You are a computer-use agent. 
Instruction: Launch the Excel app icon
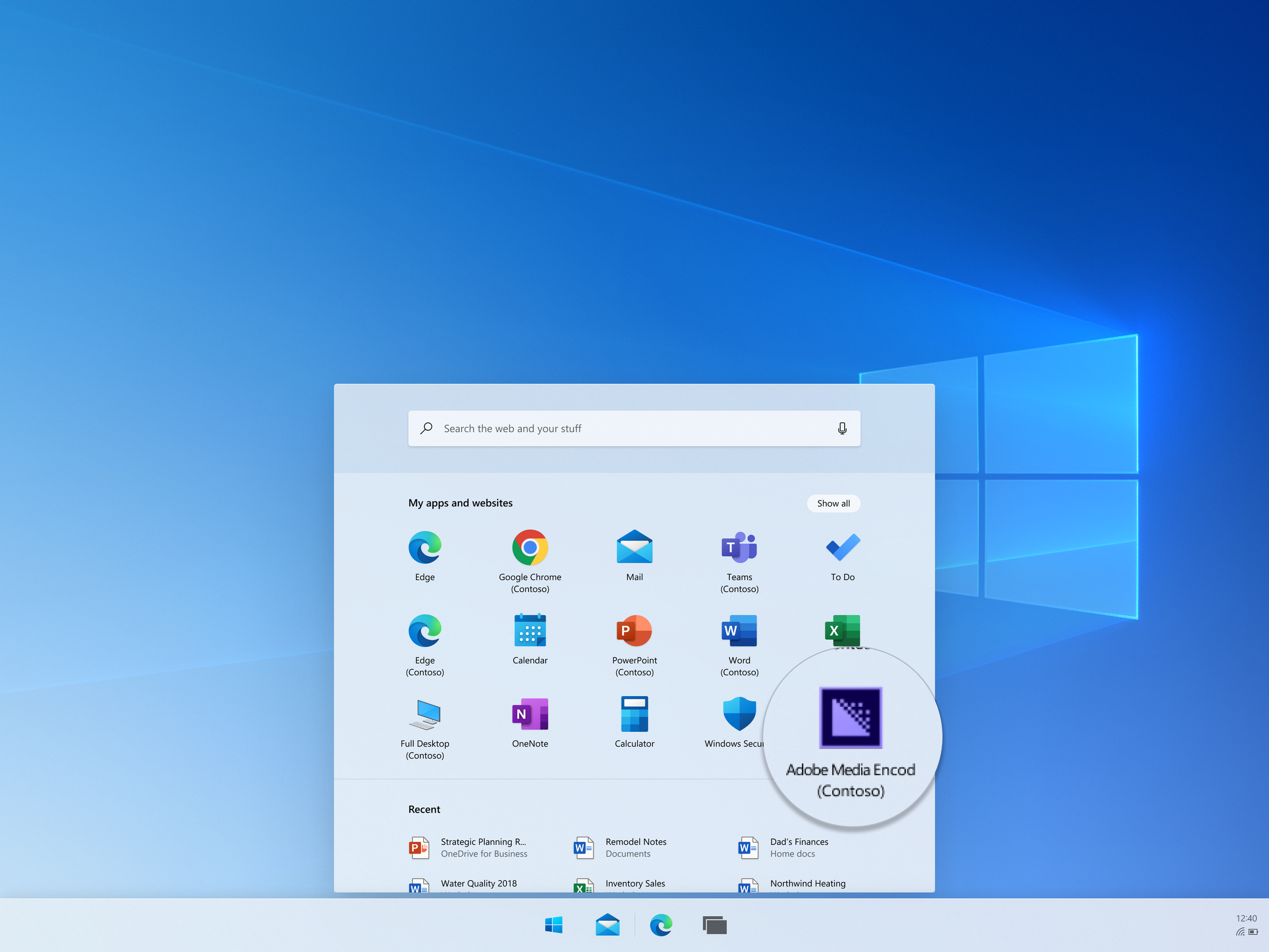coord(842,630)
